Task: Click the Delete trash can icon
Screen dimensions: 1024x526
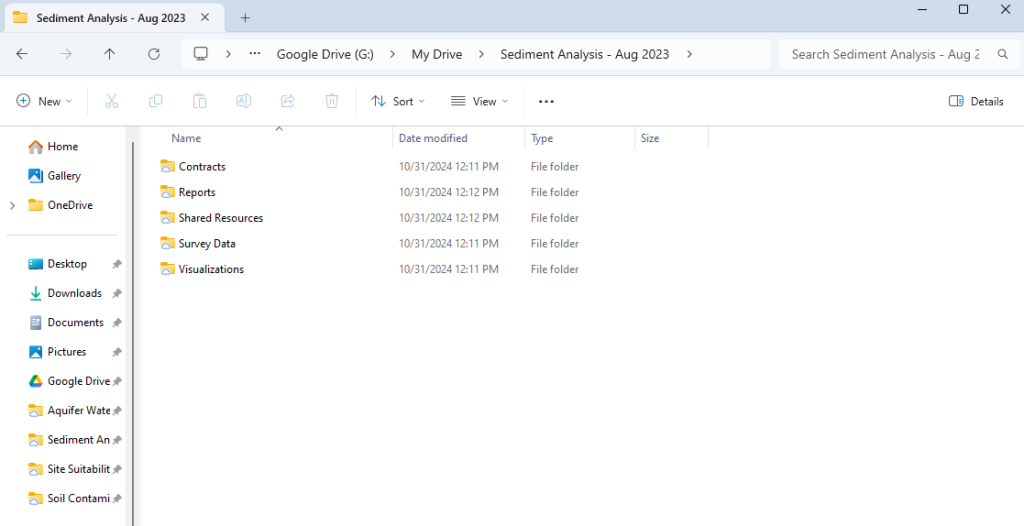Action: pyautogui.click(x=332, y=101)
